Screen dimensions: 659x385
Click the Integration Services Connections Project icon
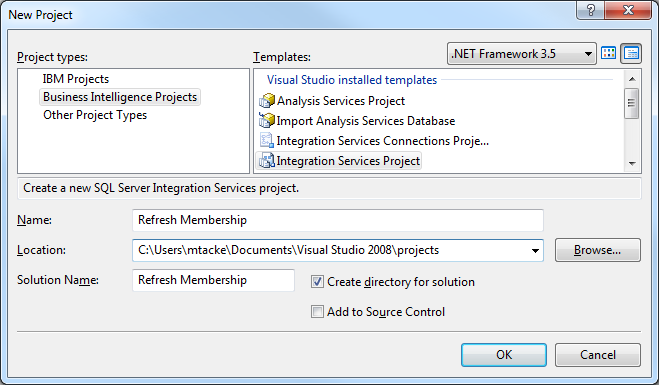pos(266,140)
